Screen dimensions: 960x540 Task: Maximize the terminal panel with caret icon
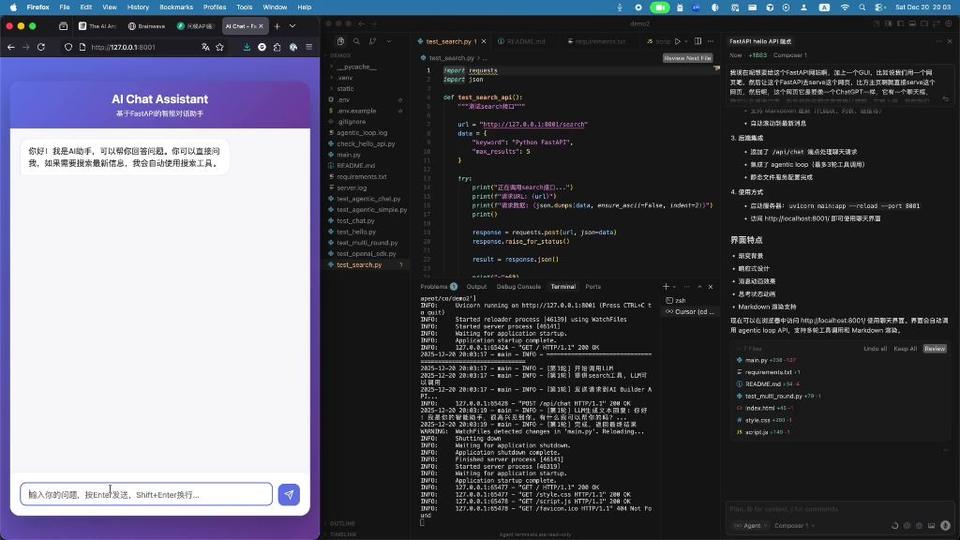(x=700, y=287)
